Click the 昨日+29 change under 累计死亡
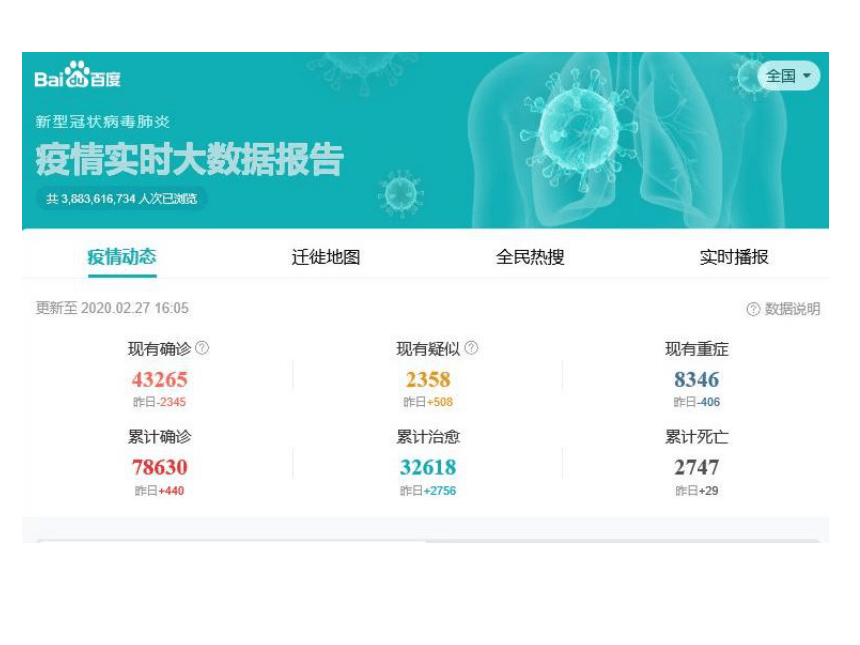 [x=697, y=491]
